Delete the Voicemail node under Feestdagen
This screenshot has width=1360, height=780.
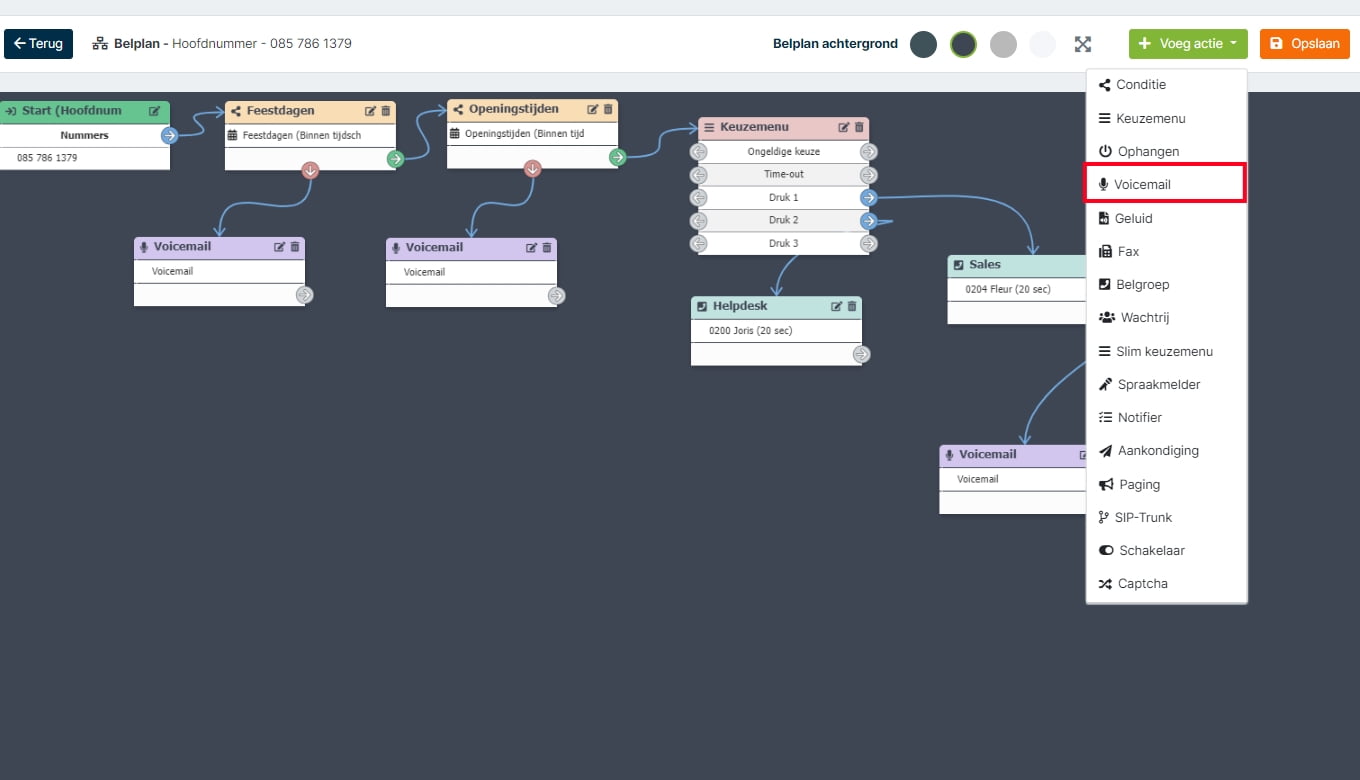[x=295, y=247]
